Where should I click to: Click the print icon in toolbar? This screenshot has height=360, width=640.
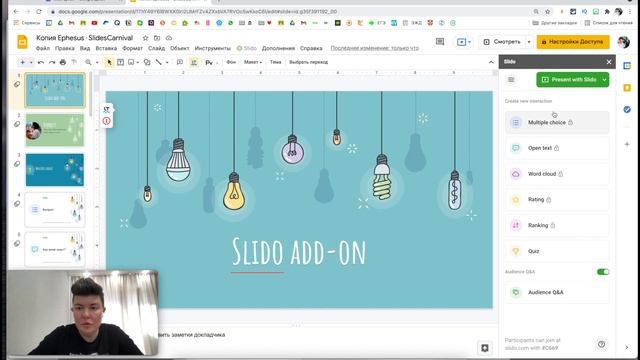[63, 62]
